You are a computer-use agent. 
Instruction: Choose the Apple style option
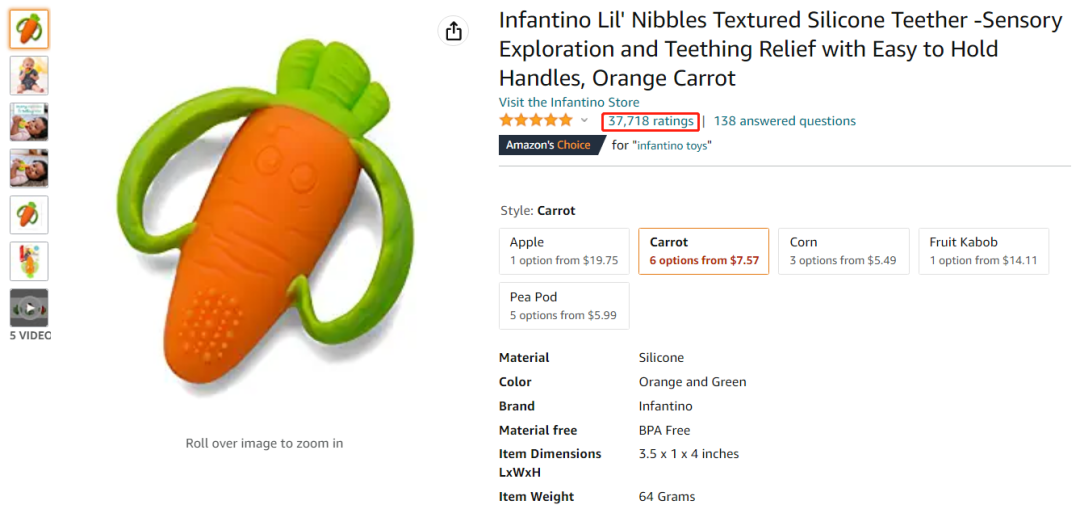point(564,251)
